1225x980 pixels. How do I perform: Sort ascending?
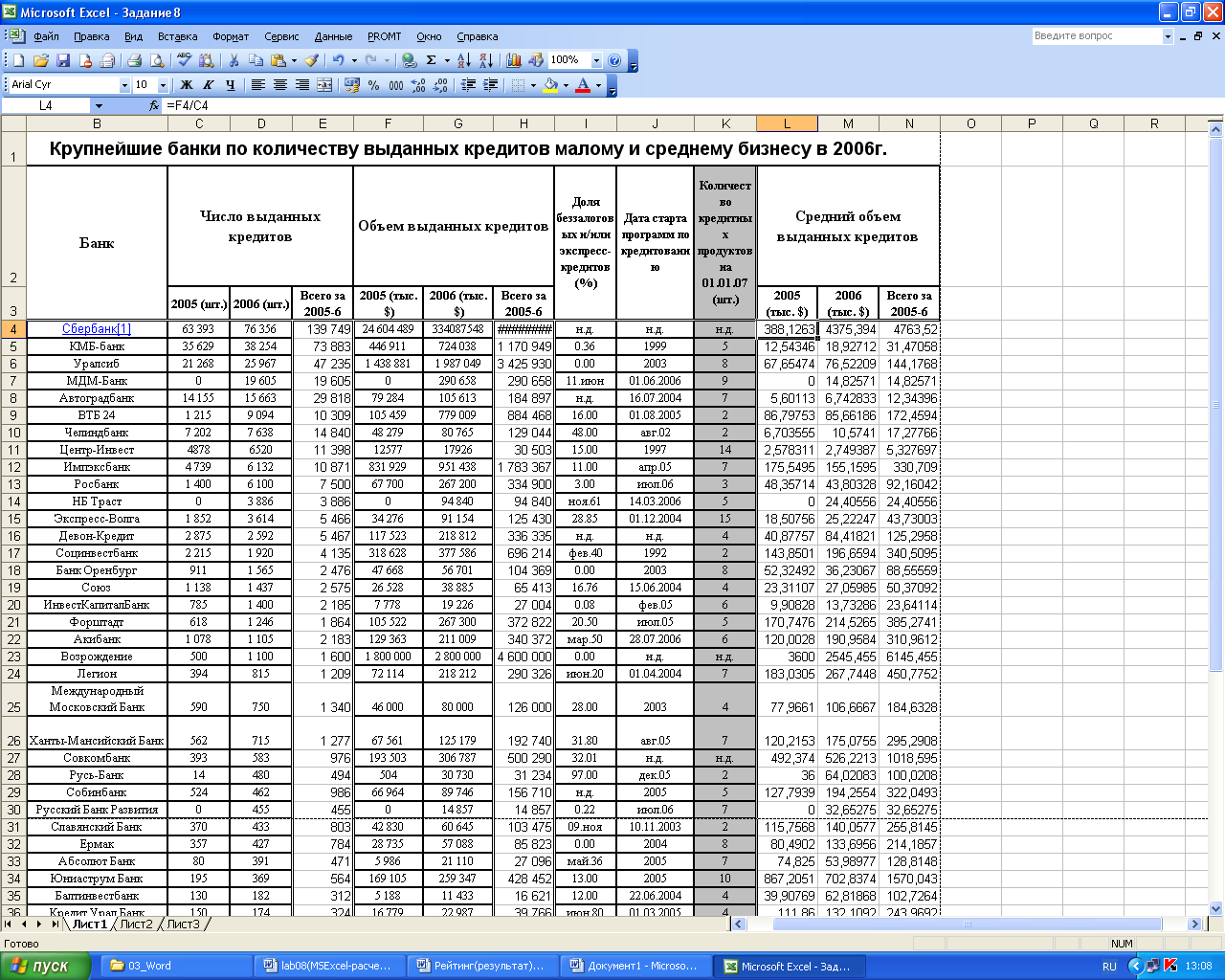(x=463, y=60)
